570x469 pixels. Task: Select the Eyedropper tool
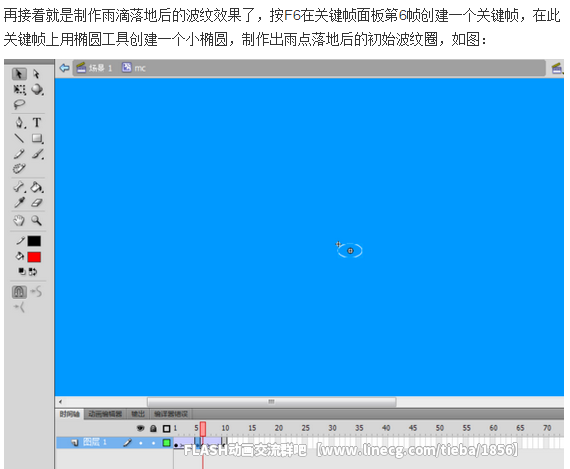19,203
